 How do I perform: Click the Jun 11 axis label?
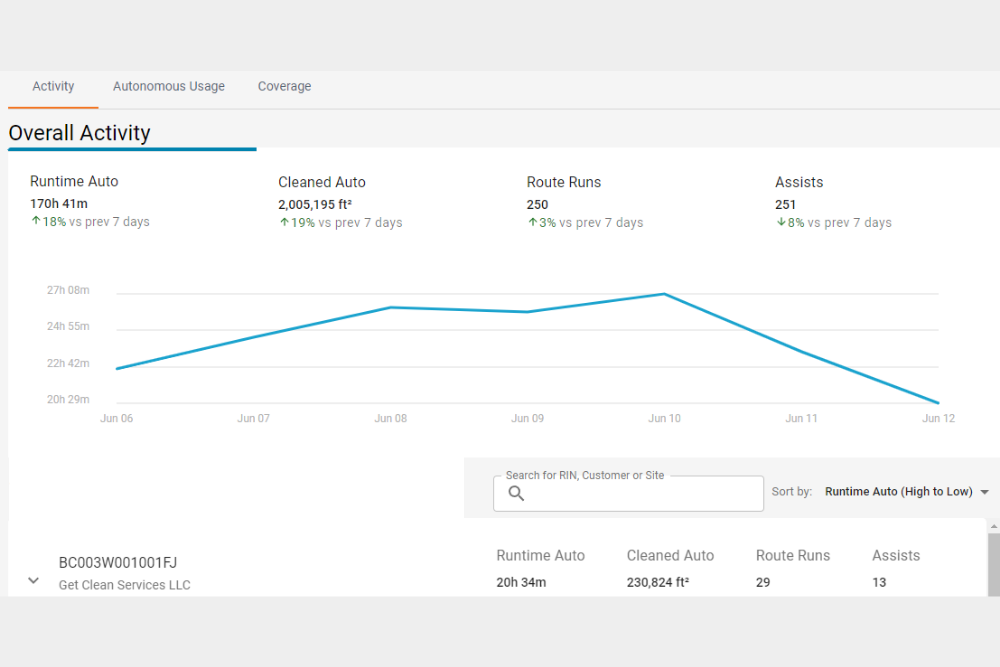801,418
